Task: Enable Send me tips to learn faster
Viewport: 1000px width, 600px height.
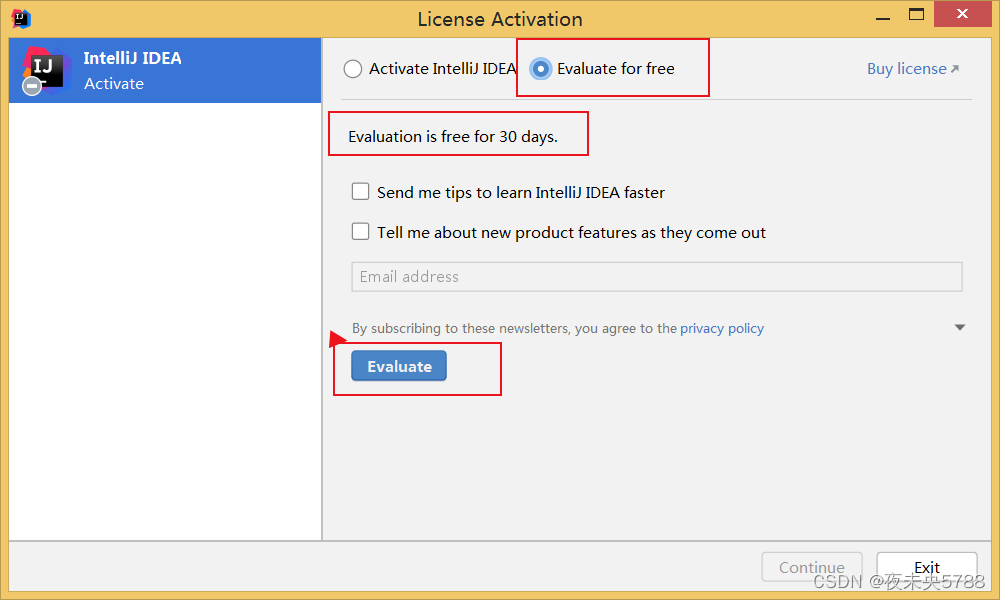Action: [360, 191]
